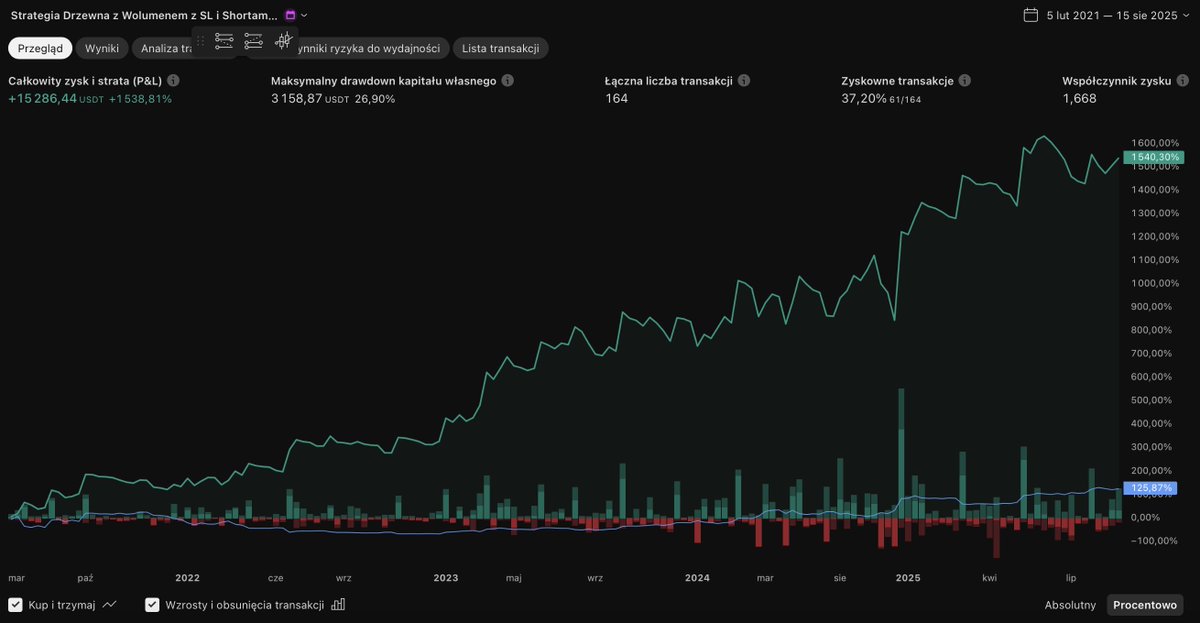Click the total profit value +15 286,44

(x=43, y=99)
